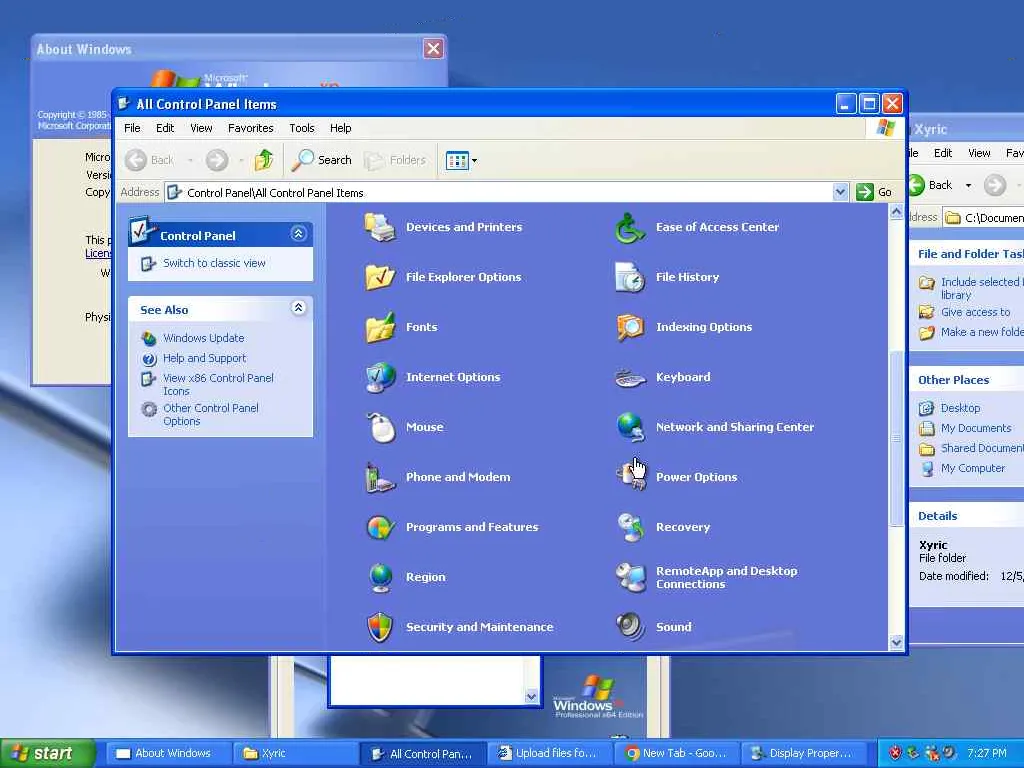Open the Fonts folder icon
The width and height of the screenshot is (1024, 768).
(x=380, y=327)
